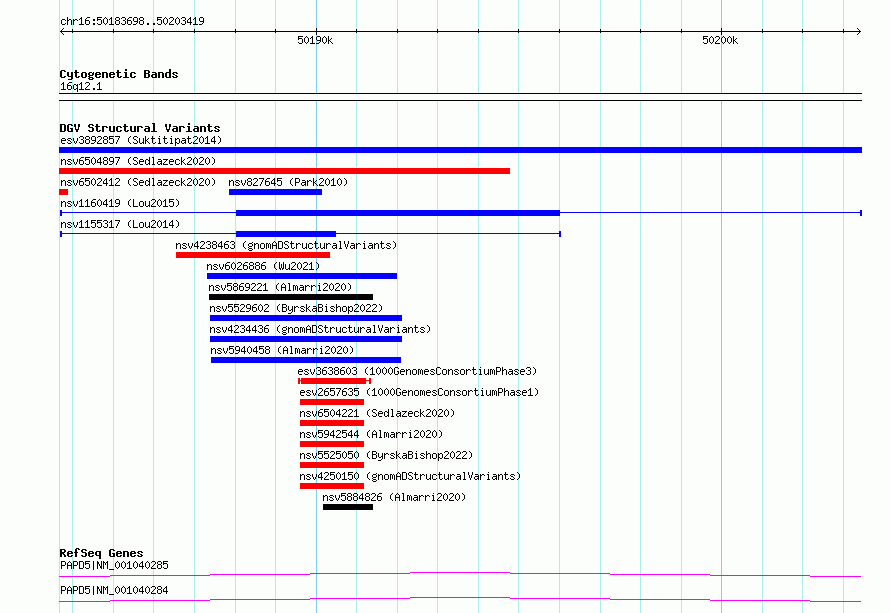Viewport: 890px width, 613px height.
Task: Click red nsv5942544 variant bar
Action: pyautogui.click(x=332, y=444)
